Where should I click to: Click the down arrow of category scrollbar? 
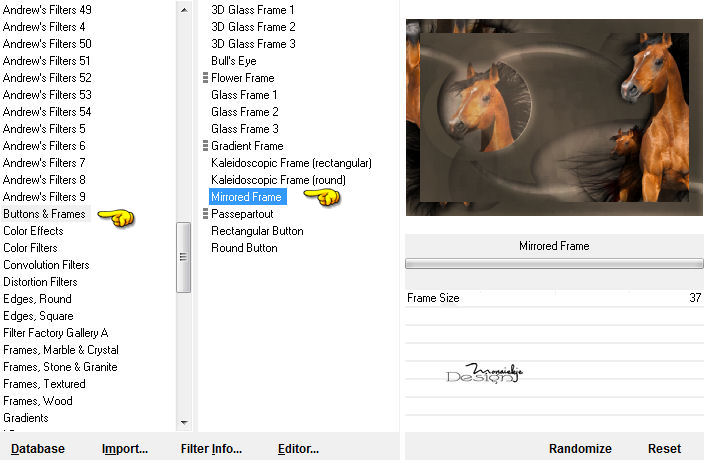click(x=184, y=422)
